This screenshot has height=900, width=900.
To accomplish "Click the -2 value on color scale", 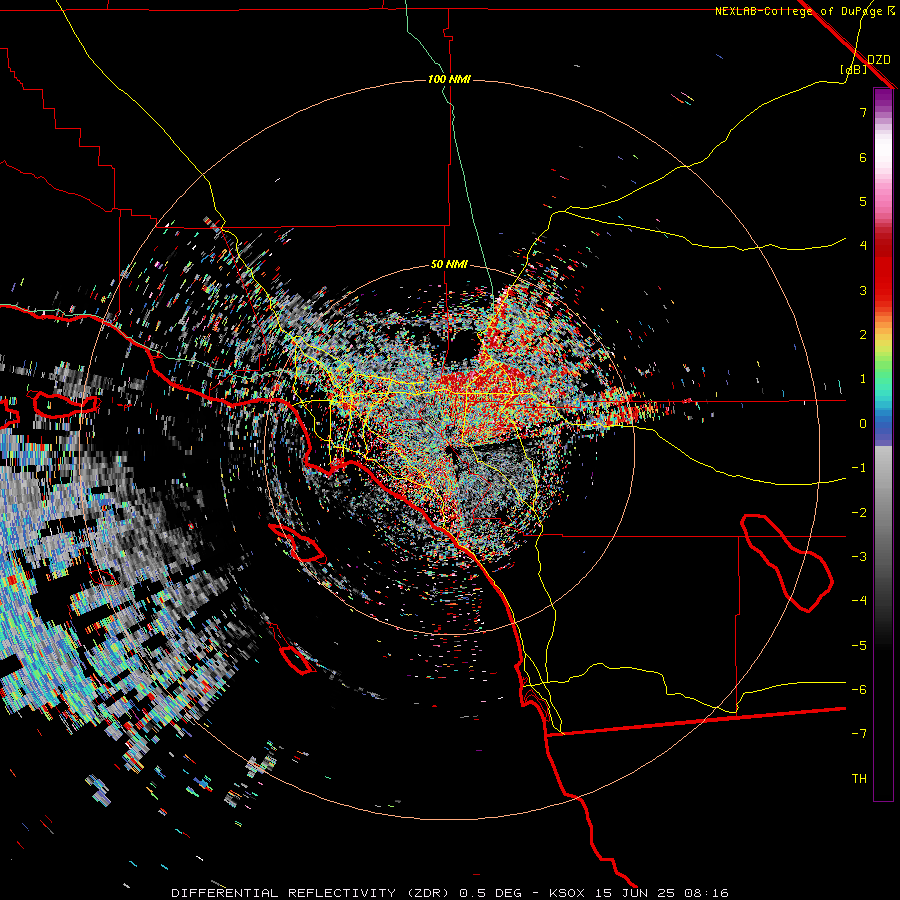I will [859, 513].
